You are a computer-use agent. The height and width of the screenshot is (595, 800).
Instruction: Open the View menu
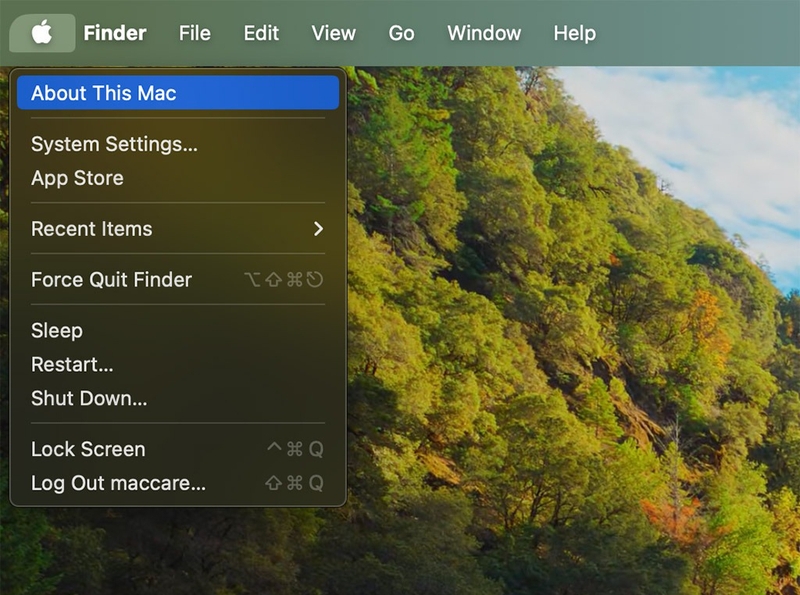(x=334, y=33)
